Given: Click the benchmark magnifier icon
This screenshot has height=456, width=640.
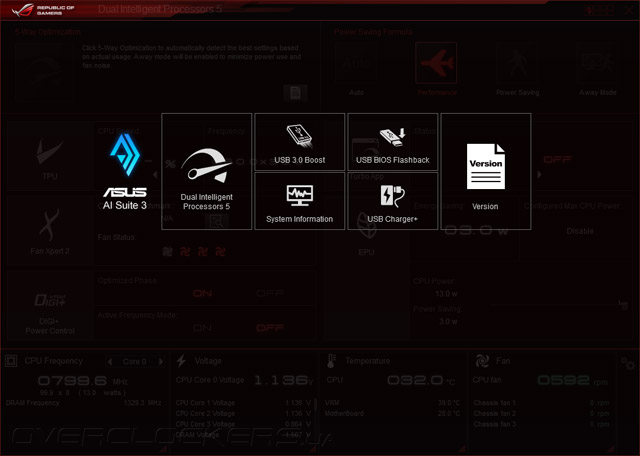Looking at the screenshot, I should point(216,221).
